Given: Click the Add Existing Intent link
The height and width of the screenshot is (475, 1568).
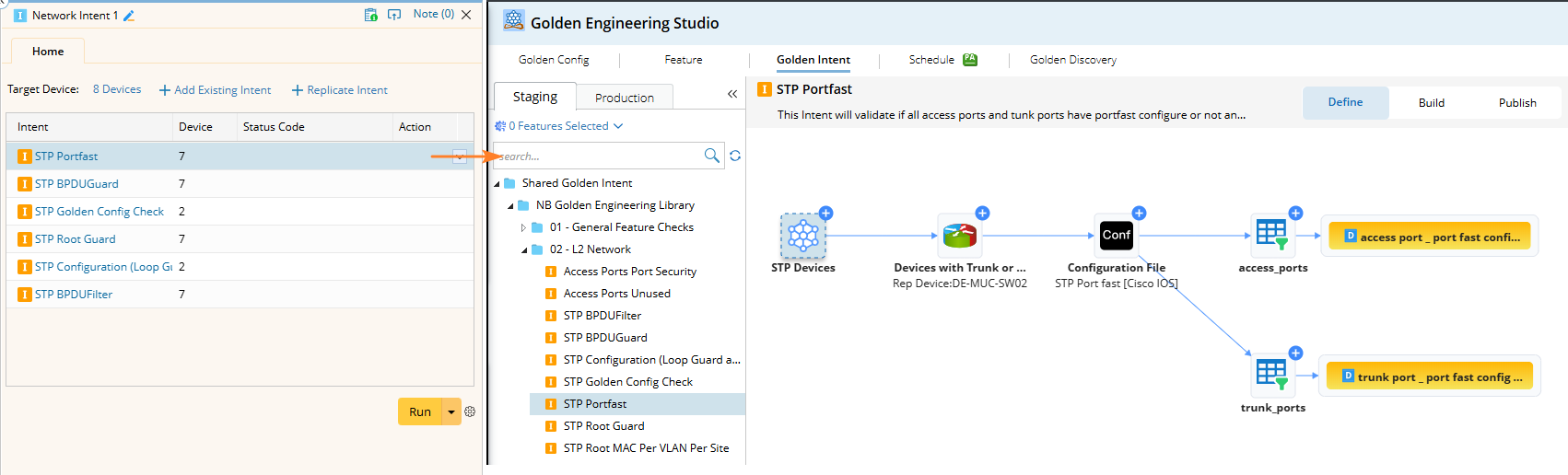Looking at the screenshot, I should (216, 90).
